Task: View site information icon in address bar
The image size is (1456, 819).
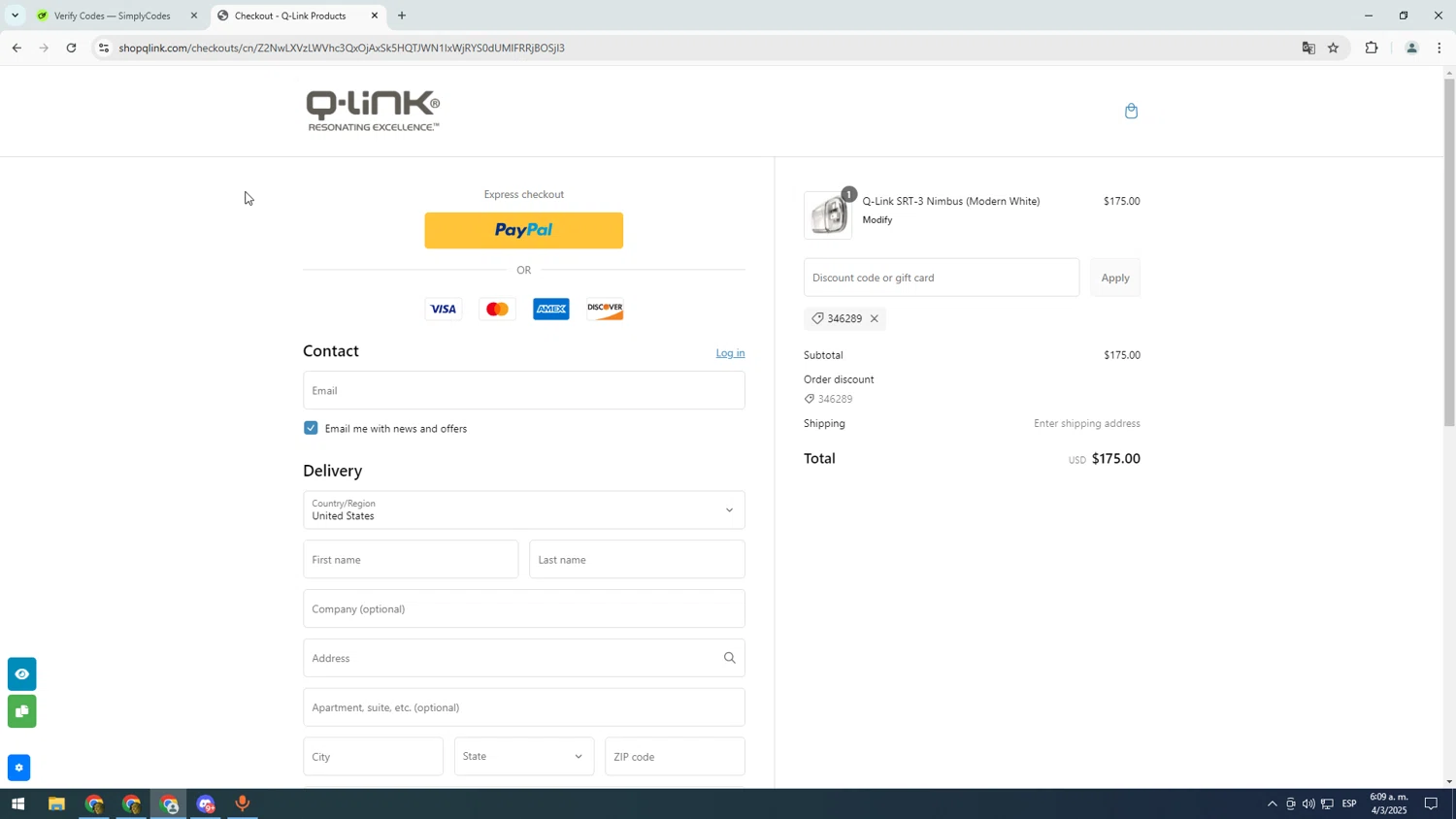Action: click(104, 48)
